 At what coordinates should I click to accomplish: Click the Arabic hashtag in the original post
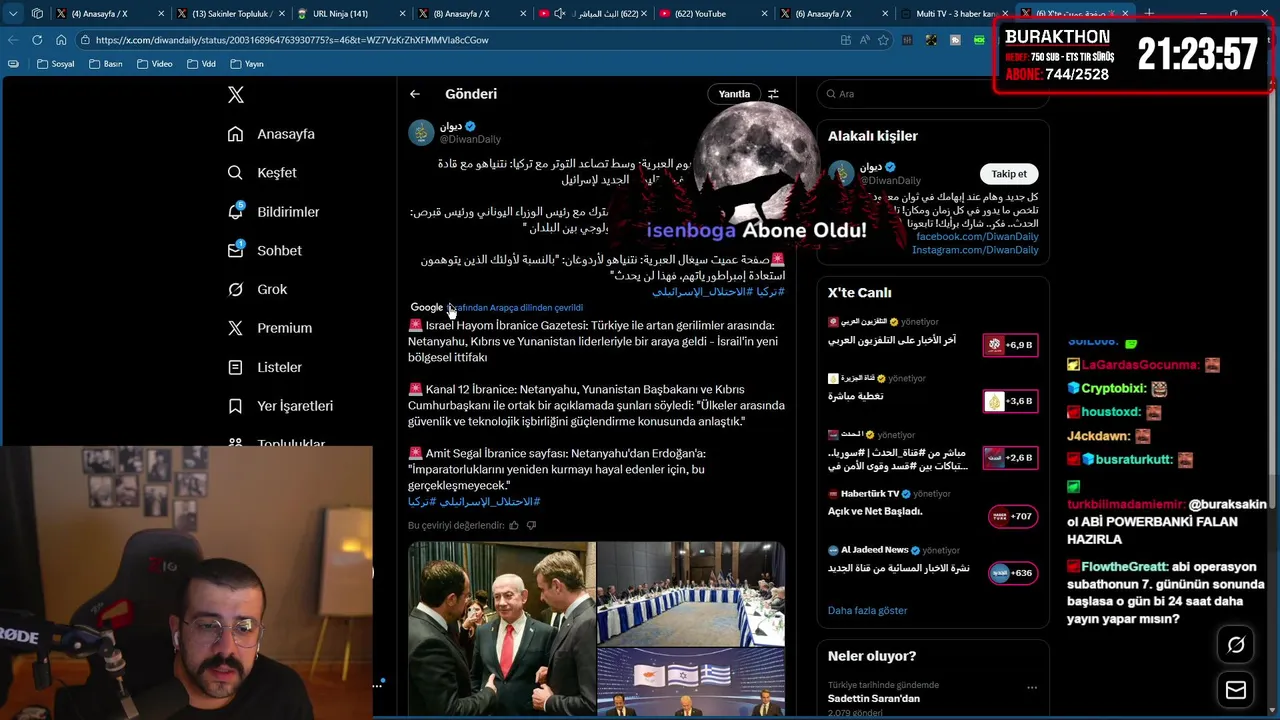pos(718,291)
